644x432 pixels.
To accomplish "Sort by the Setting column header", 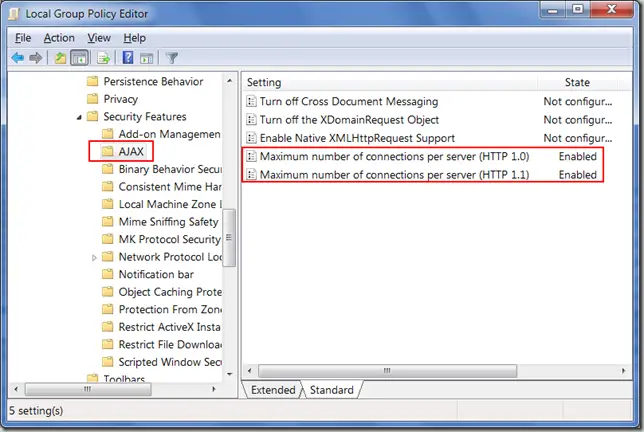I will click(390, 82).
